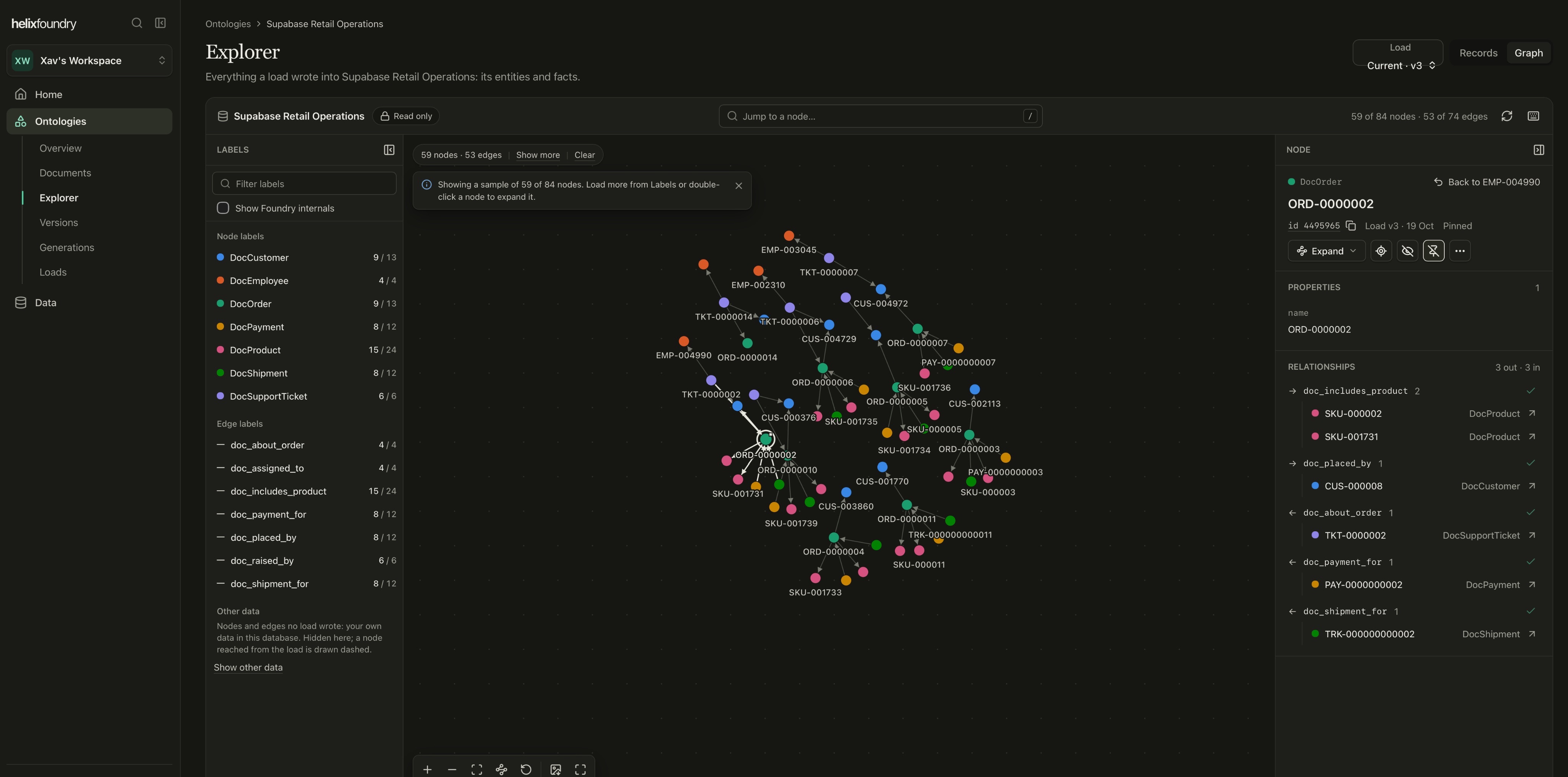Open the Ontologies section
Image resolution: width=1568 pixels, height=777 pixels.
[x=90, y=121]
